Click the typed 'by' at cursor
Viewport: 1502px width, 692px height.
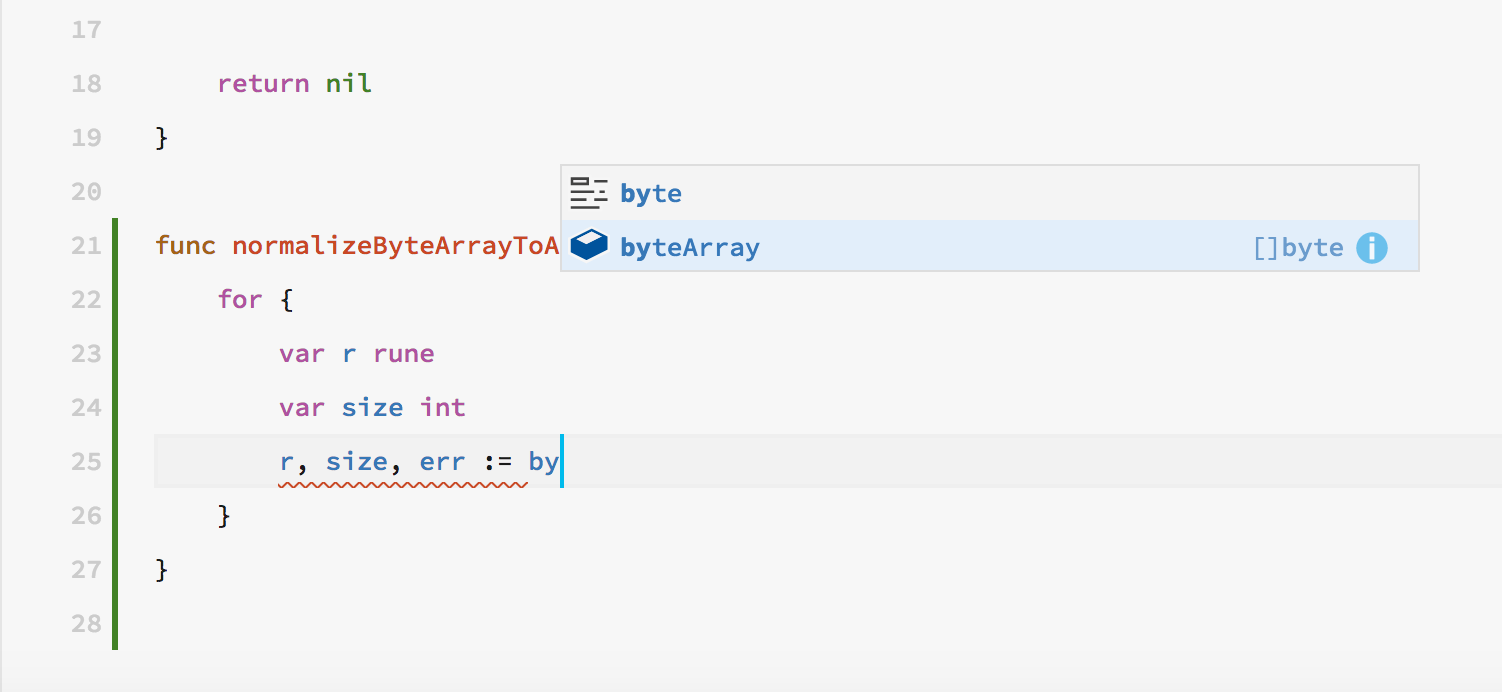point(543,462)
